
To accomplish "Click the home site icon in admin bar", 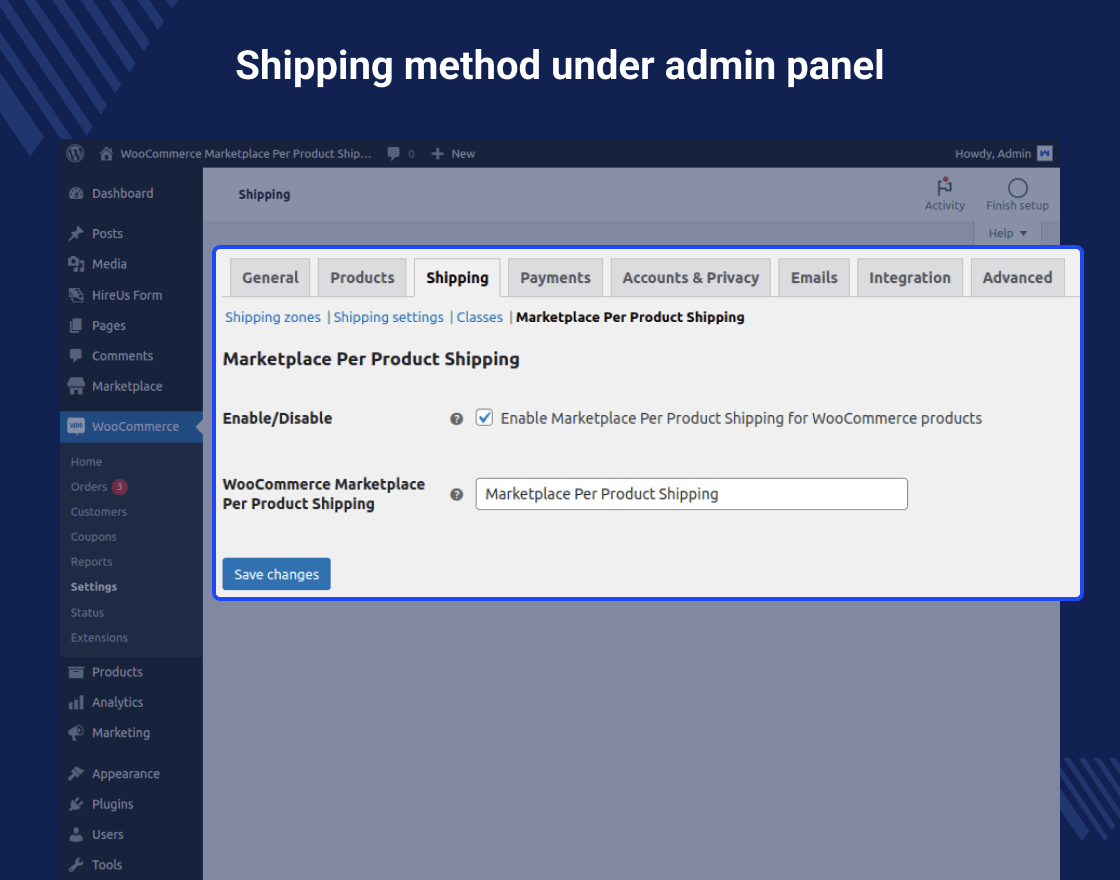I will (106, 154).
